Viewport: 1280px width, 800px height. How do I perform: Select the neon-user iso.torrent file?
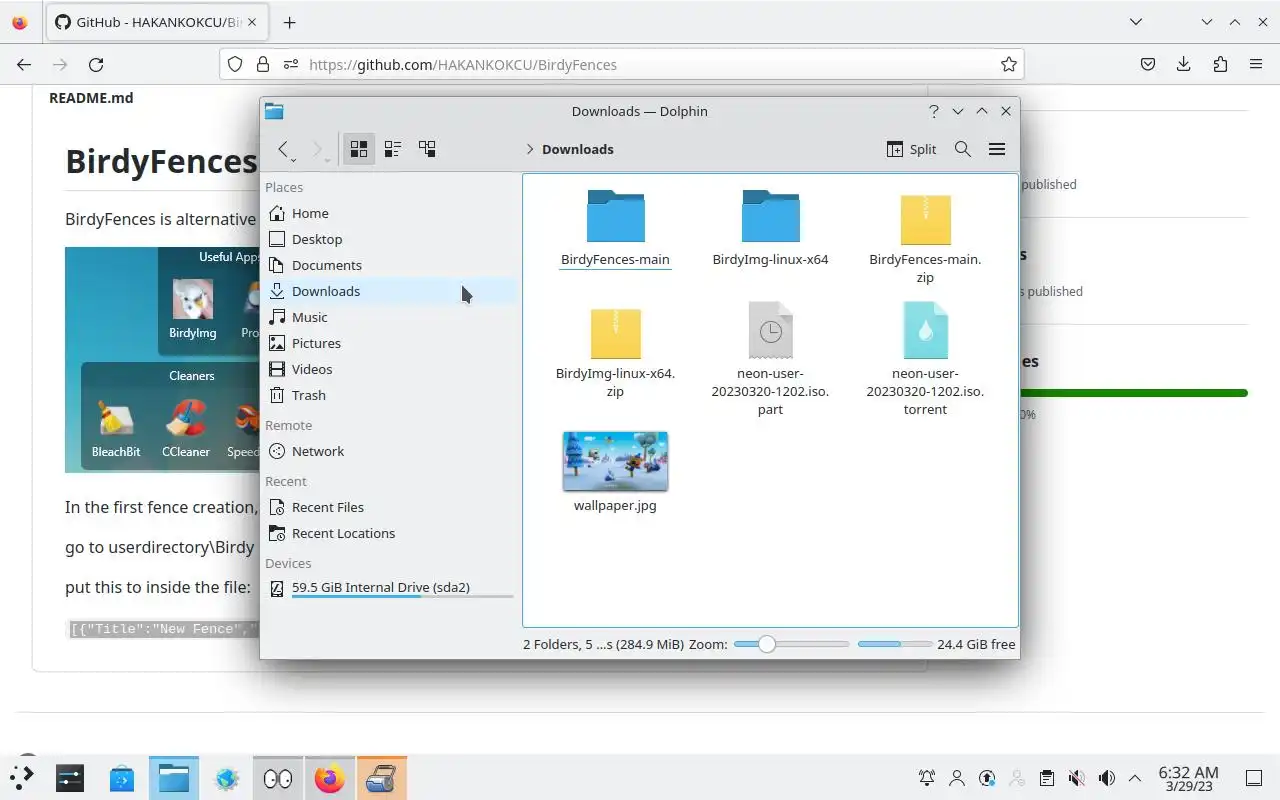pos(925,360)
